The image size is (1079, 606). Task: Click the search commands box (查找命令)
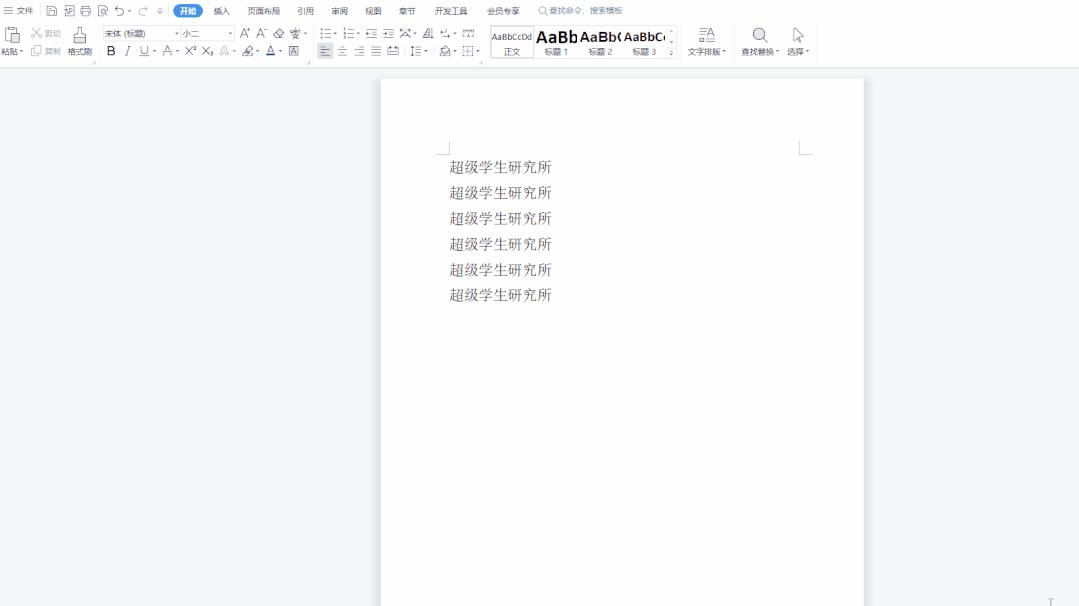580,11
